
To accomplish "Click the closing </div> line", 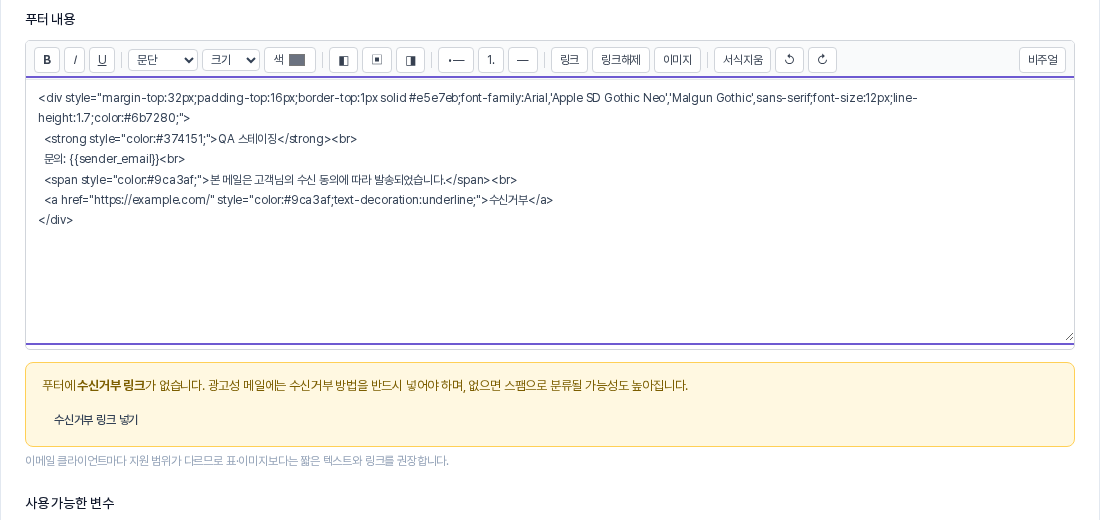I will (x=55, y=220).
